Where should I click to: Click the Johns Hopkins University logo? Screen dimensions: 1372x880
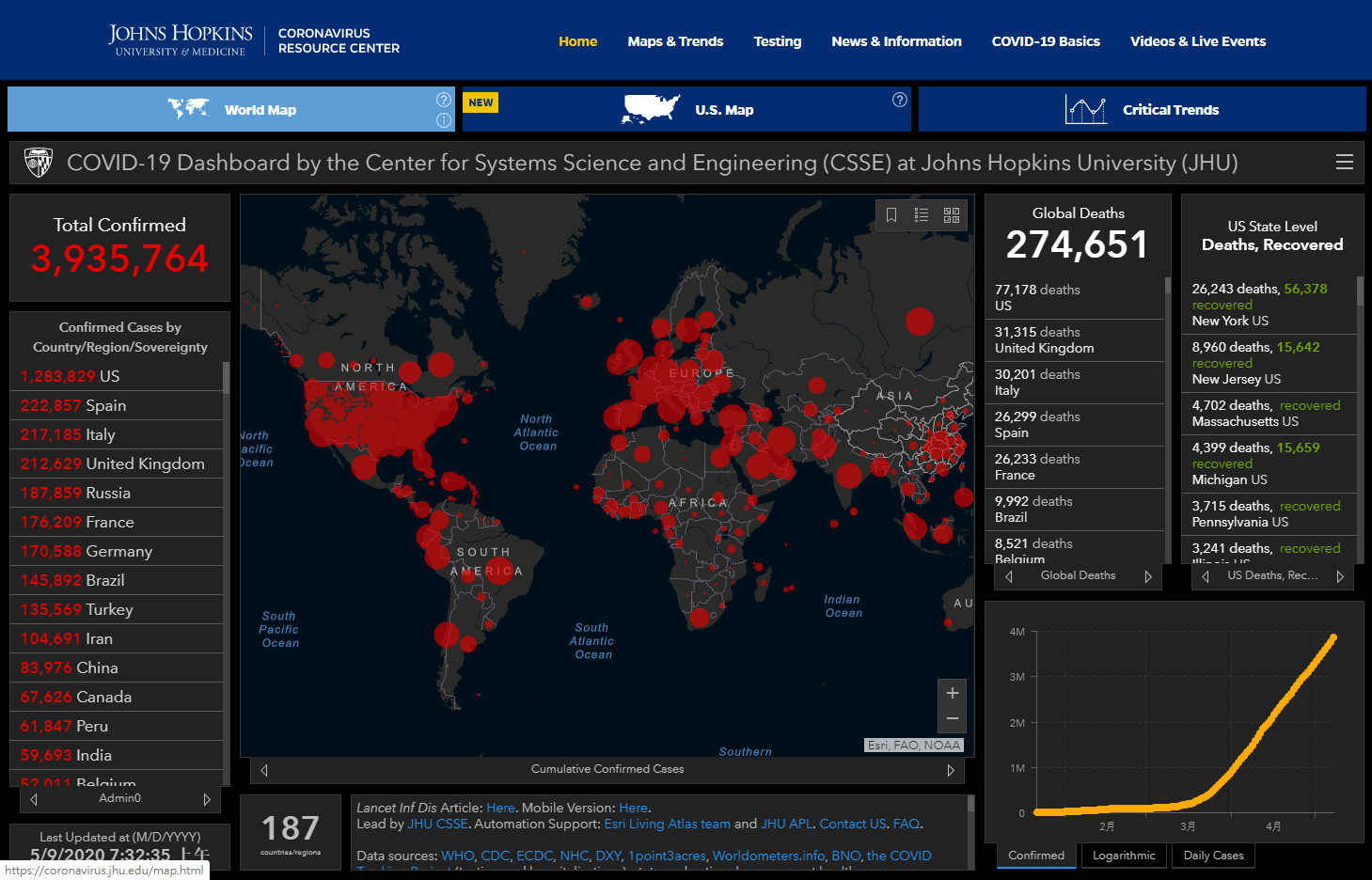tap(181, 40)
